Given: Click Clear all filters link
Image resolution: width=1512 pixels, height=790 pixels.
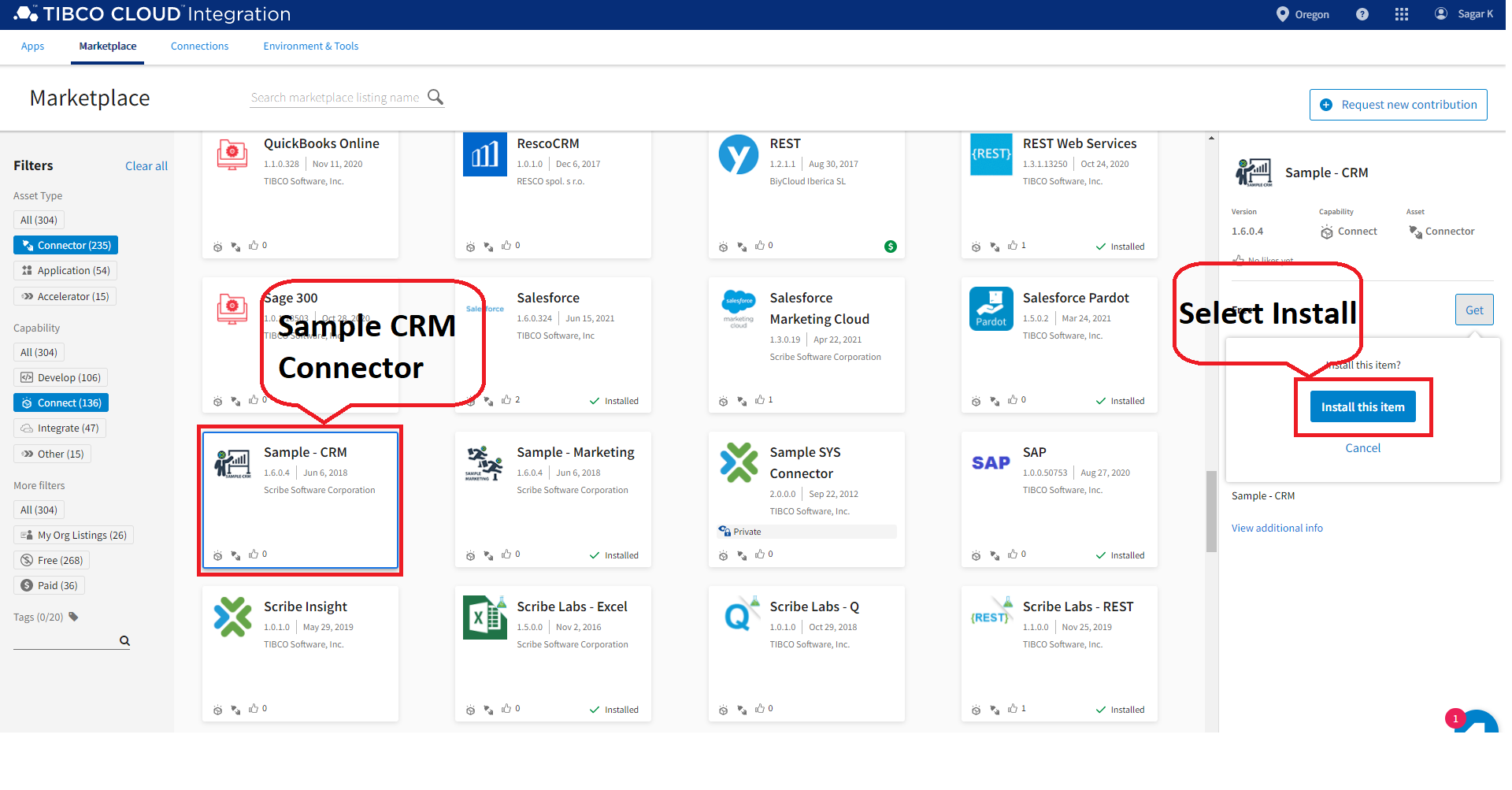Looking at the screenshot, I should [x=146, y=165].
